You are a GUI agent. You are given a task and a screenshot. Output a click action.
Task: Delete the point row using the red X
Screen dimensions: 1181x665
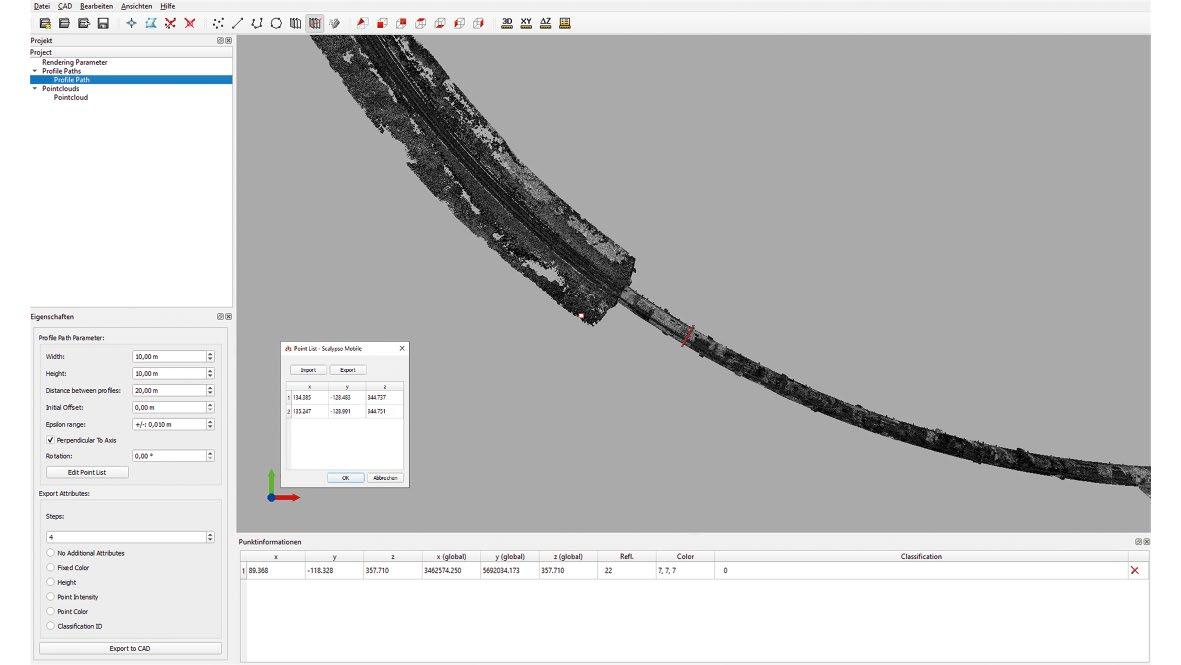[x=1134, y=570]
